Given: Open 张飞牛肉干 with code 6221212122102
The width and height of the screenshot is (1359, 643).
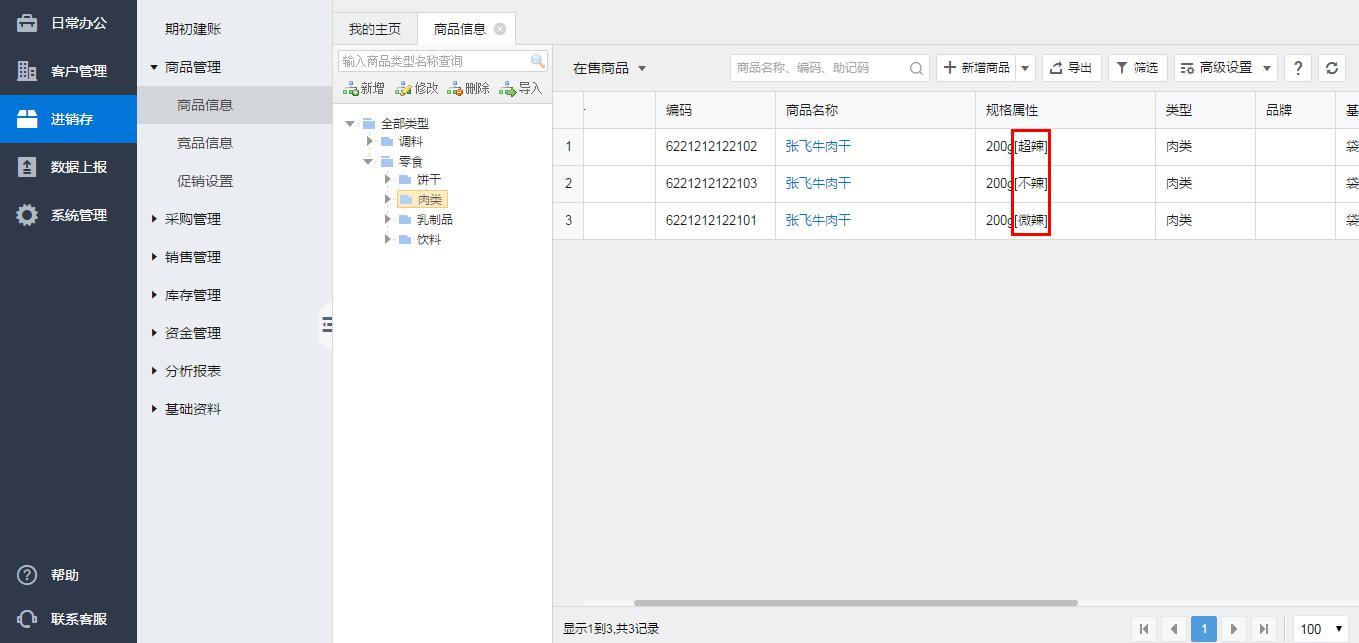Looking at the screenshot, I should [x=818, y=146].
